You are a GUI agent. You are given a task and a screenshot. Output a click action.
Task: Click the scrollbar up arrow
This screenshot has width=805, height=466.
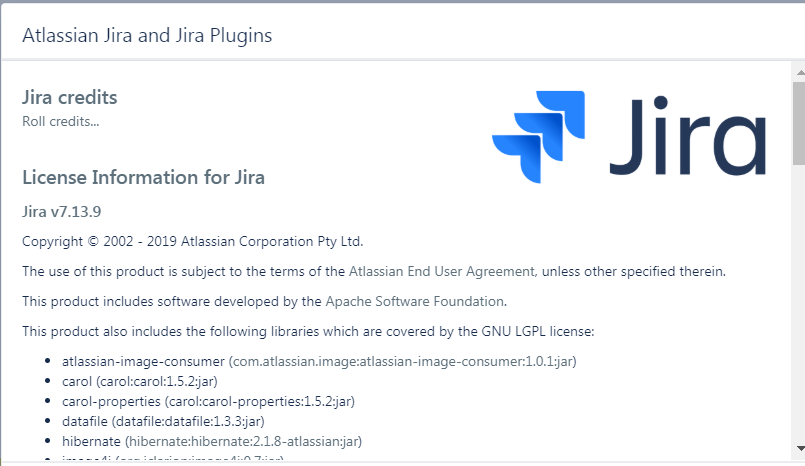point(800,72)
